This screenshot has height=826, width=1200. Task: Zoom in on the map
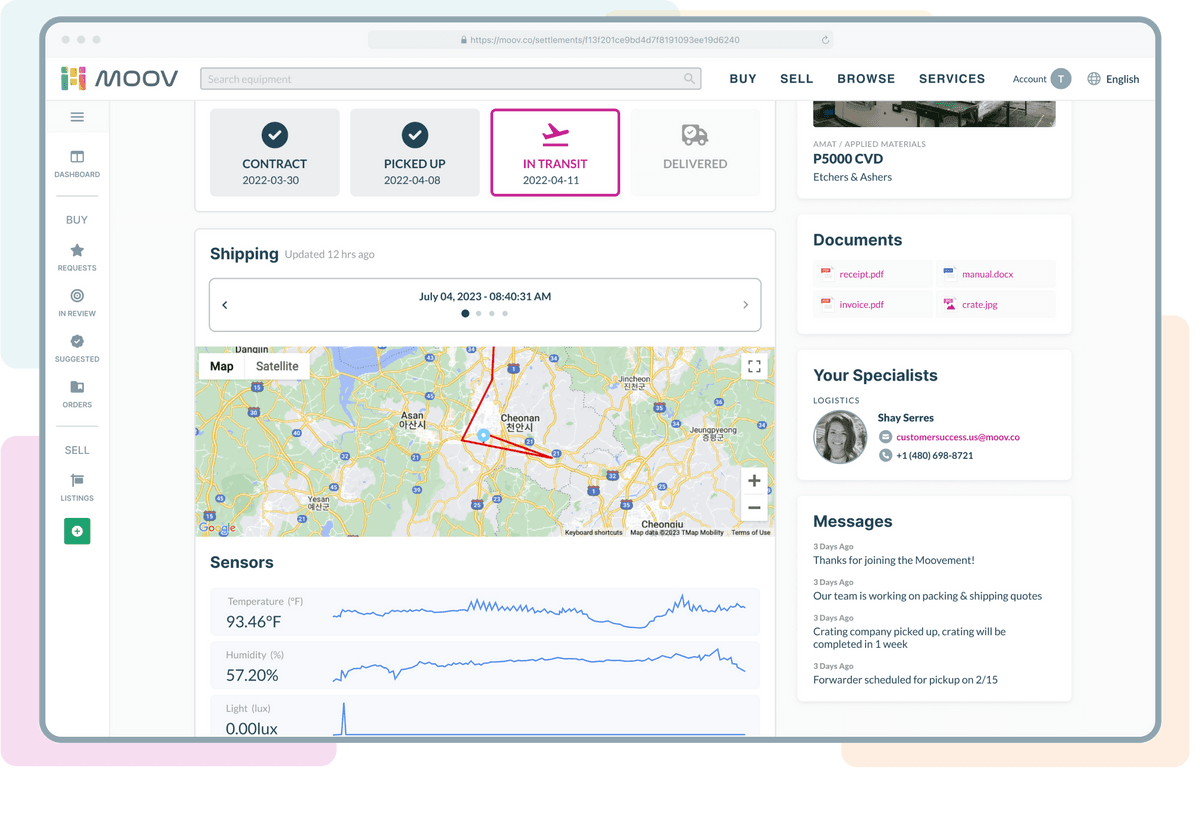point(754,481)
